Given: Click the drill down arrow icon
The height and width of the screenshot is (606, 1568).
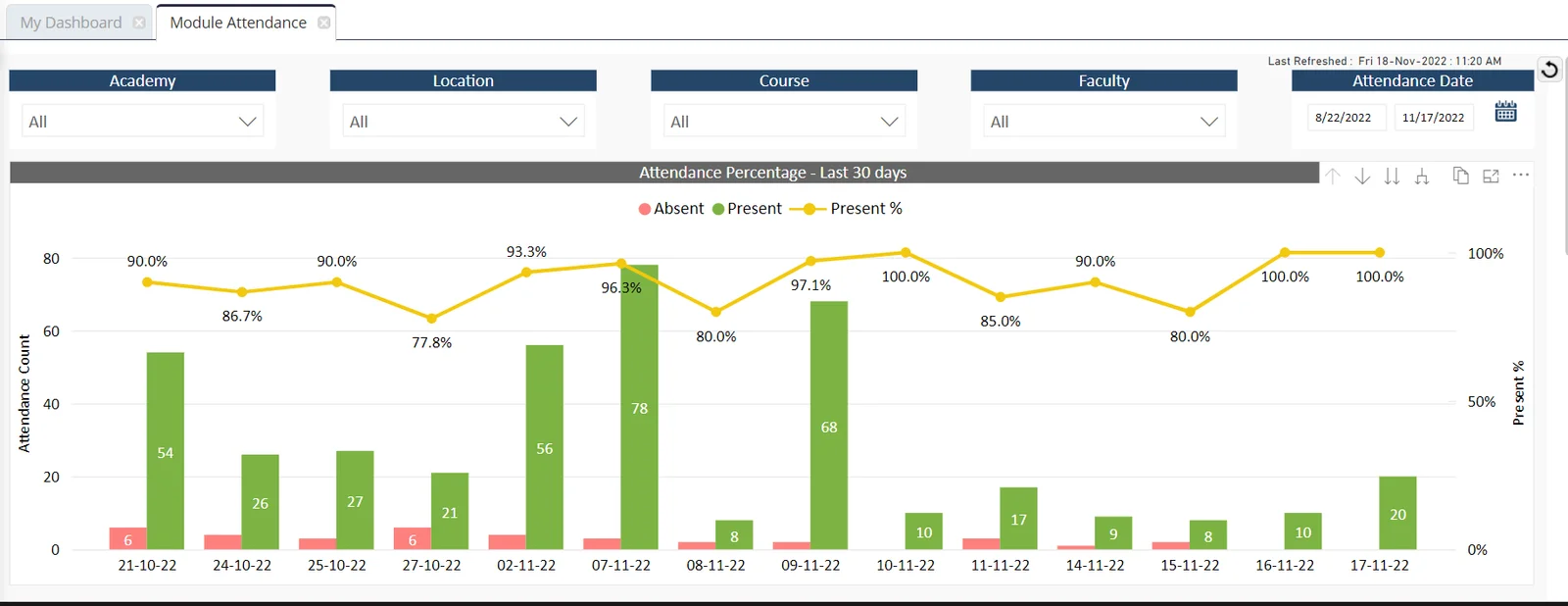Looking at the screenshot, I should point(1362,177).
